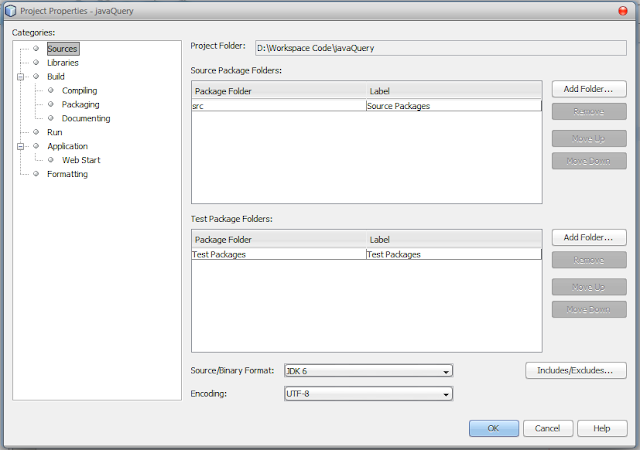Collapse the Application tree node

click(20, 146)
